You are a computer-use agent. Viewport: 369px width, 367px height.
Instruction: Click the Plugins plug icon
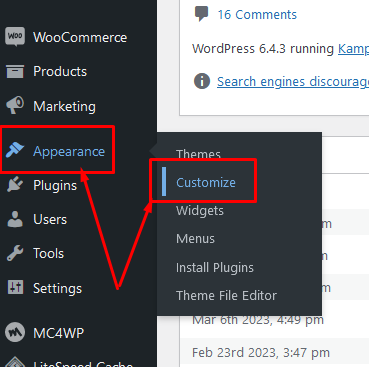(15, 185)
